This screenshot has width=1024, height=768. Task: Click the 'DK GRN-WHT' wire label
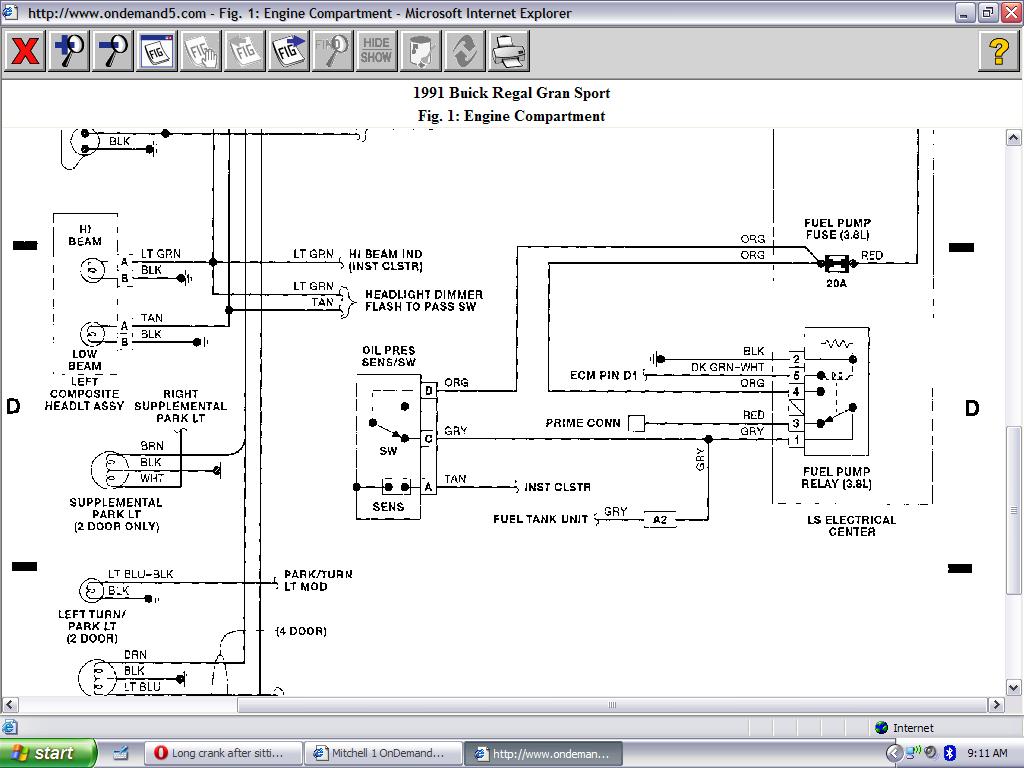[x=728, y=368]
